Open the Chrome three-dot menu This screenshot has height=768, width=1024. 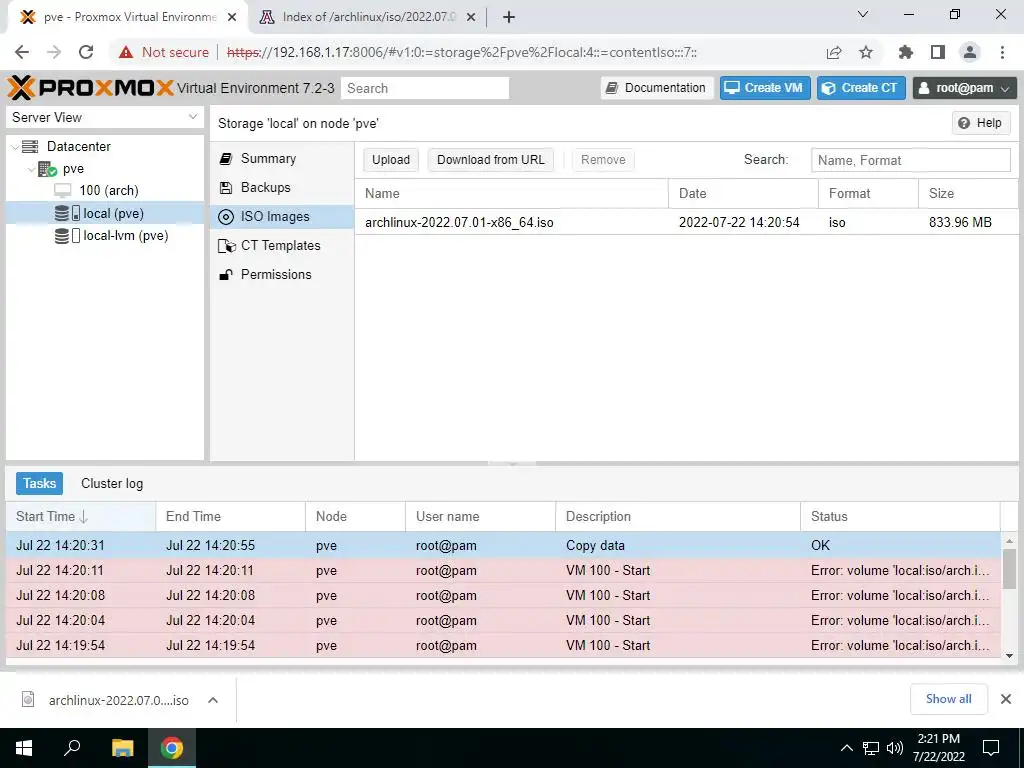click(x=1002, y=52)
